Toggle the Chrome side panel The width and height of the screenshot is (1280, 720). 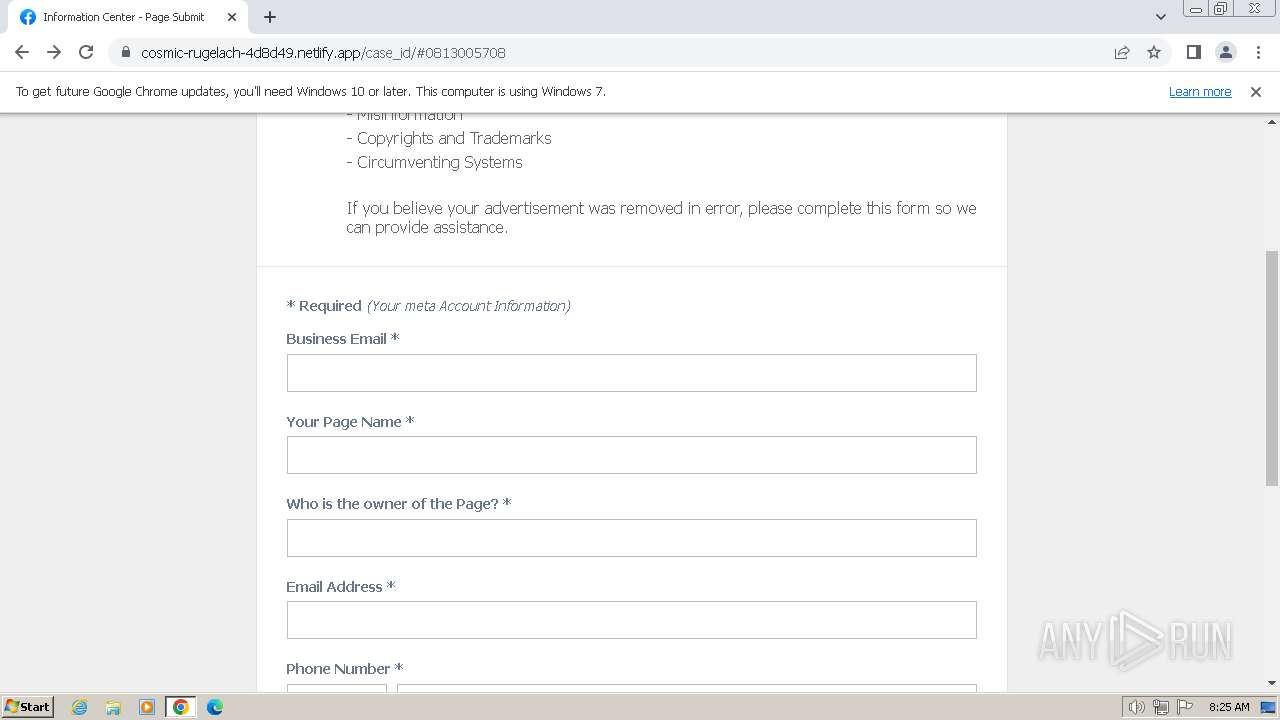tap(1193, 52)
